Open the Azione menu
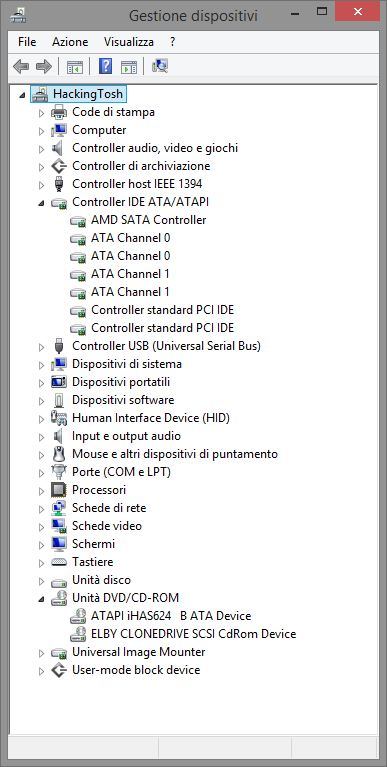The height and width of the screenshot is (767, 387). (x=70, y=42)
